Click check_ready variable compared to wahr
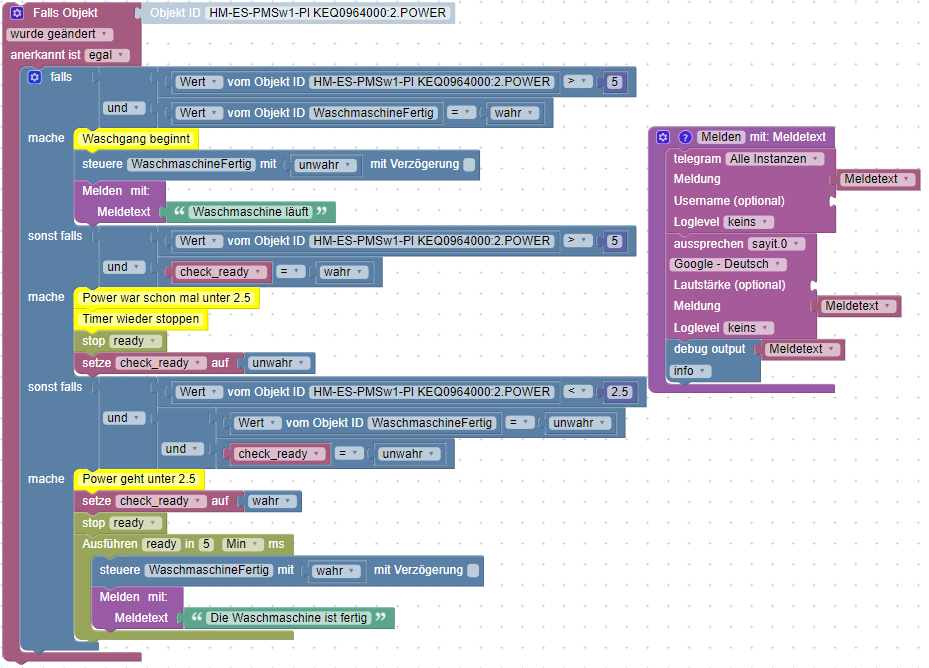This screenshot has height=668, width=929. tap(219, 272)
